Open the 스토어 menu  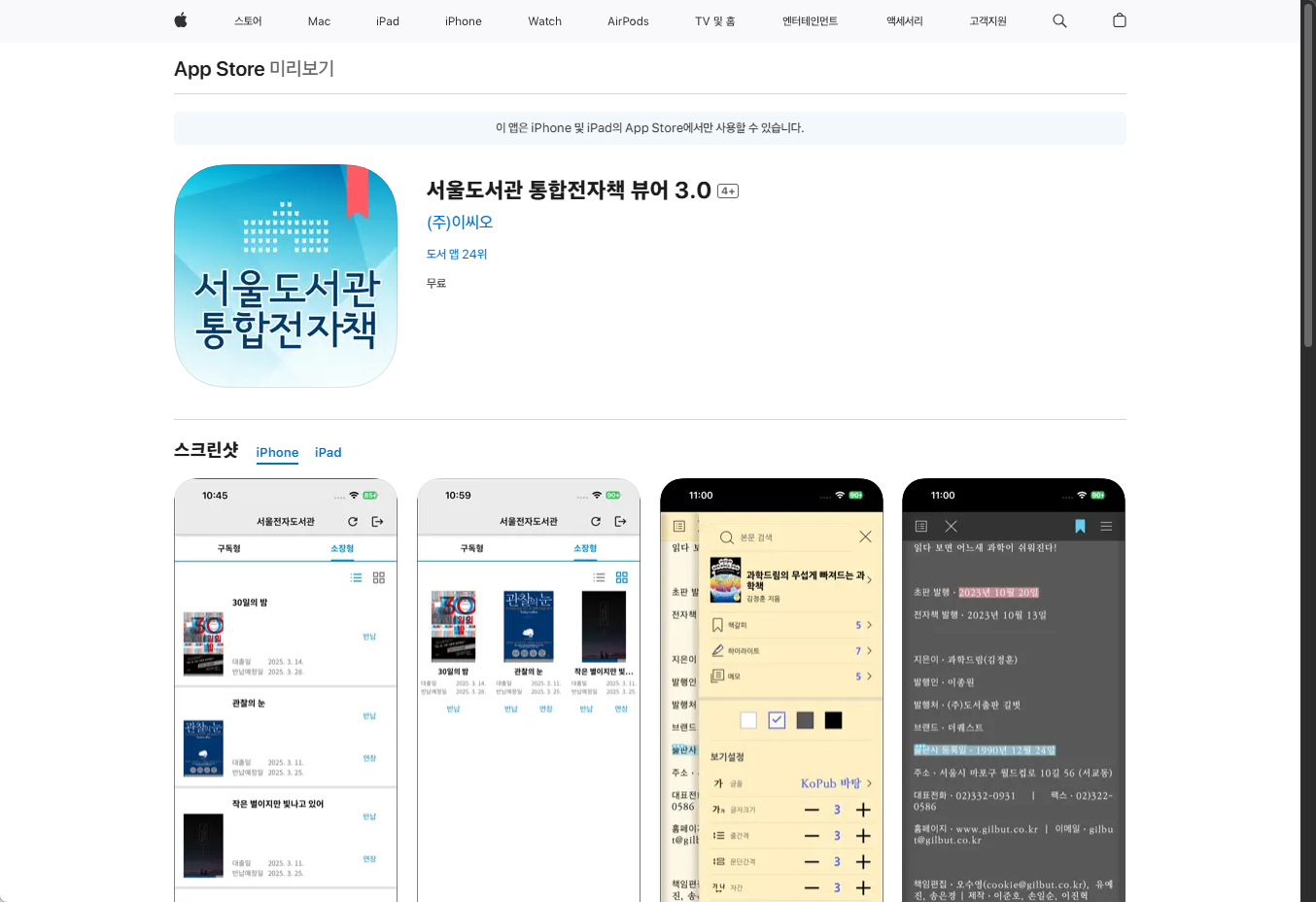248,20
